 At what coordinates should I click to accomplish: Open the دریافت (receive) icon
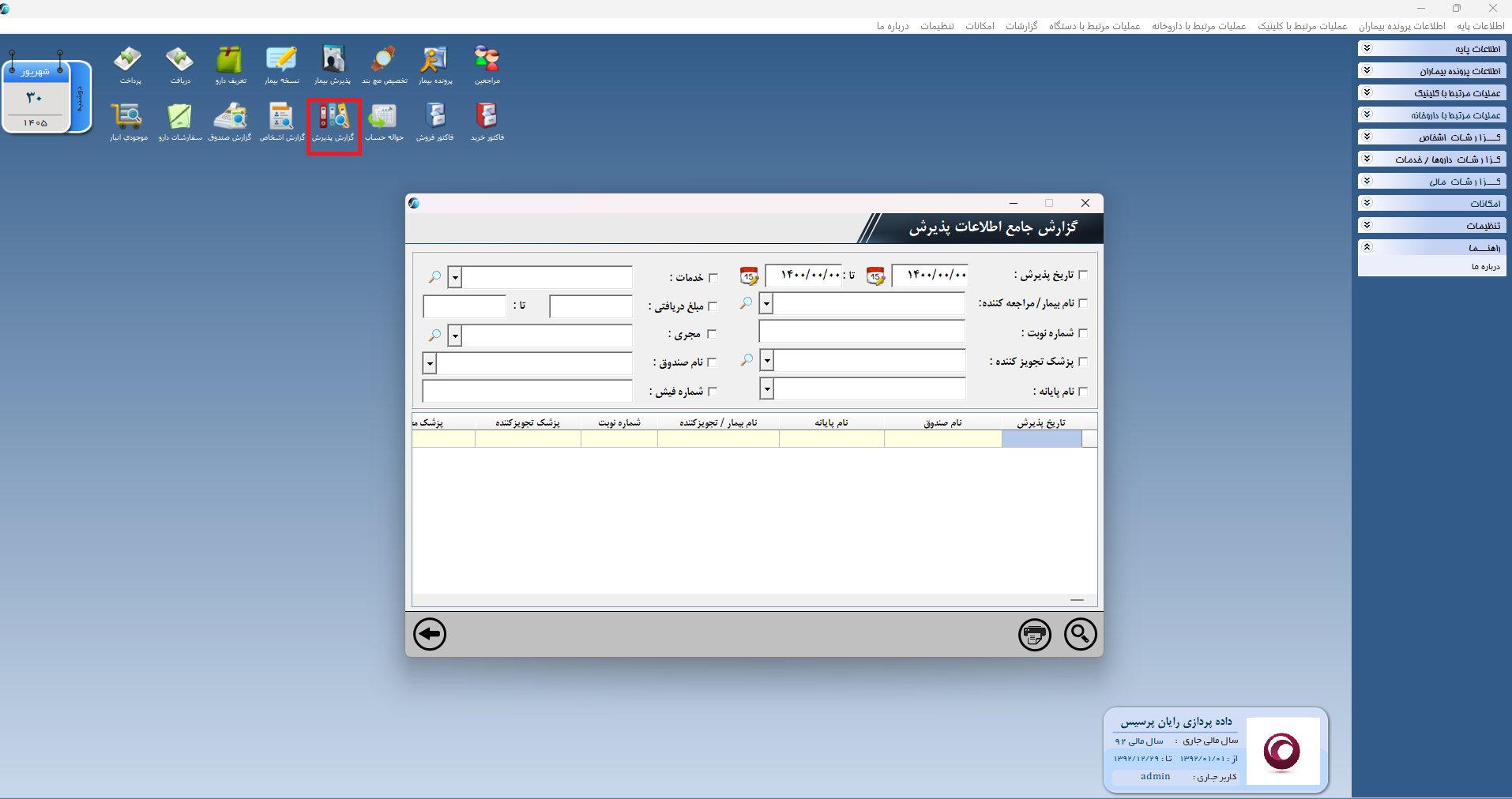tap(180, 65)
